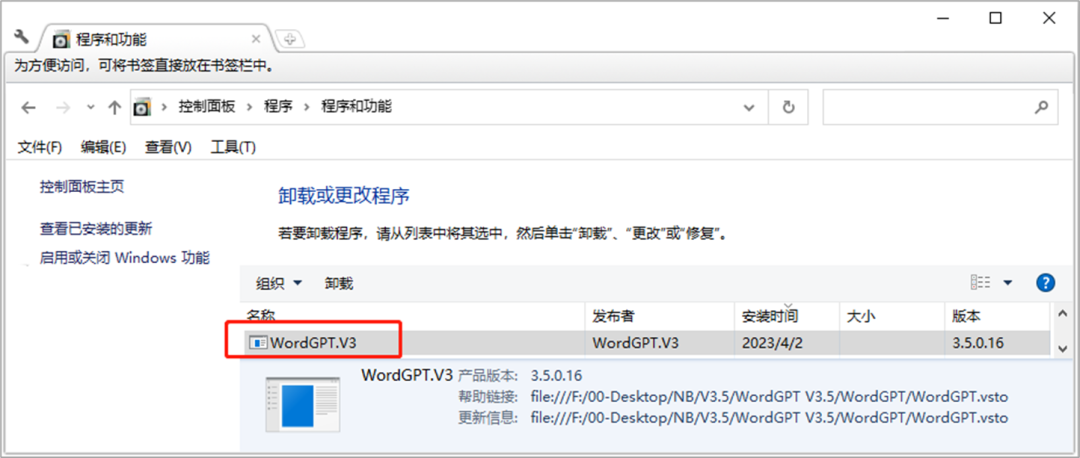
Task: Refresh the programs list
Action: point(789,107)
